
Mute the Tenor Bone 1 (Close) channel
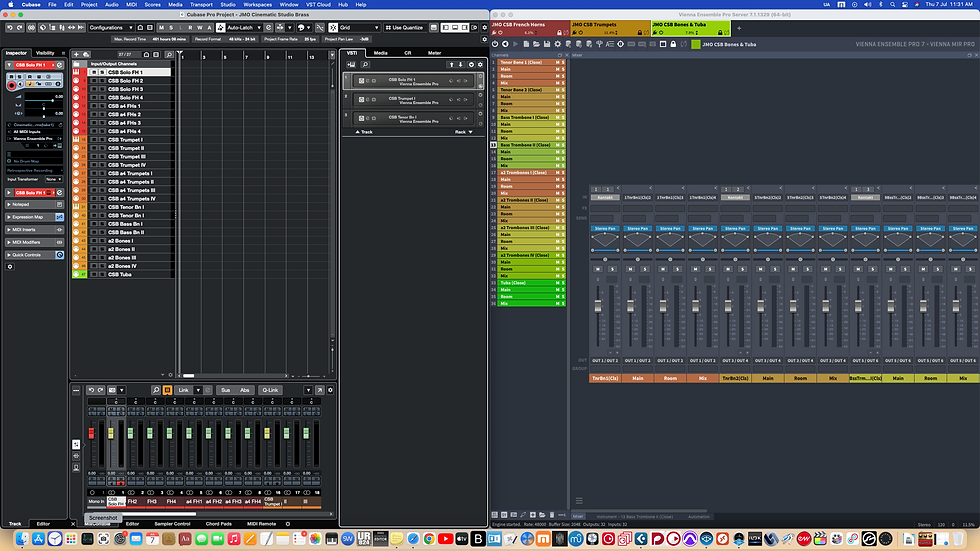558,62
